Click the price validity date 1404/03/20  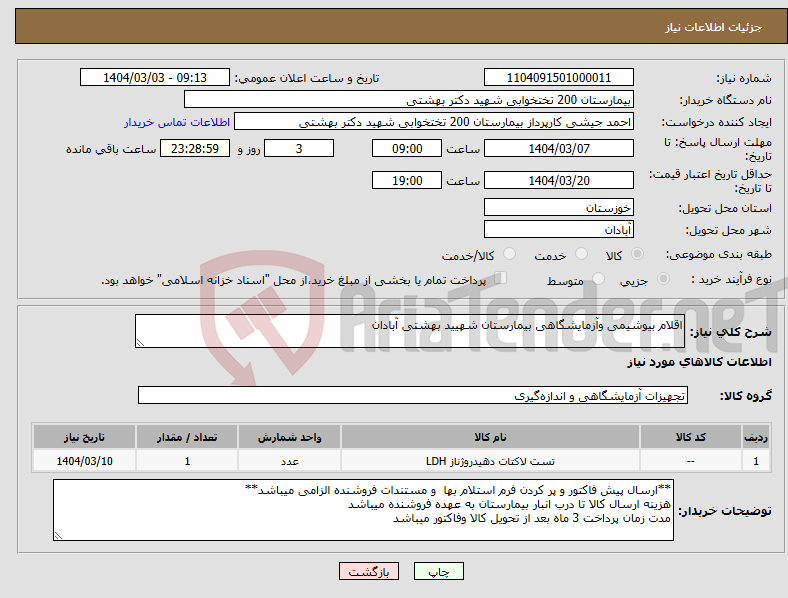(558, 180)
